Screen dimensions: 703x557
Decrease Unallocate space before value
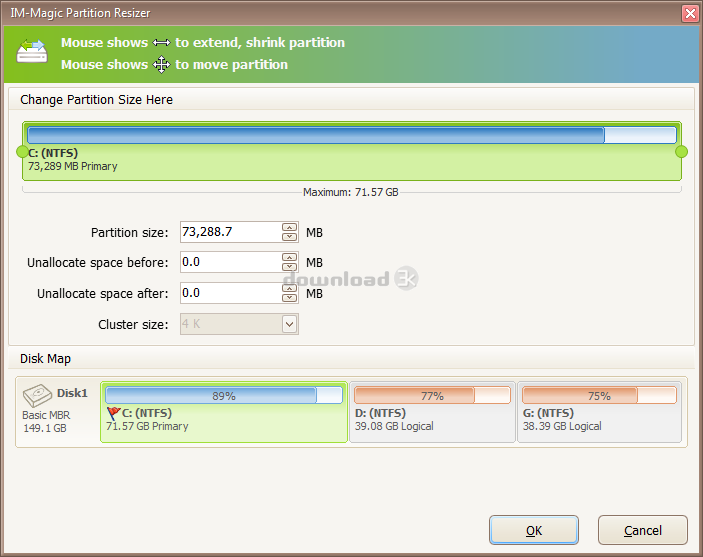(x=290, y=267)
